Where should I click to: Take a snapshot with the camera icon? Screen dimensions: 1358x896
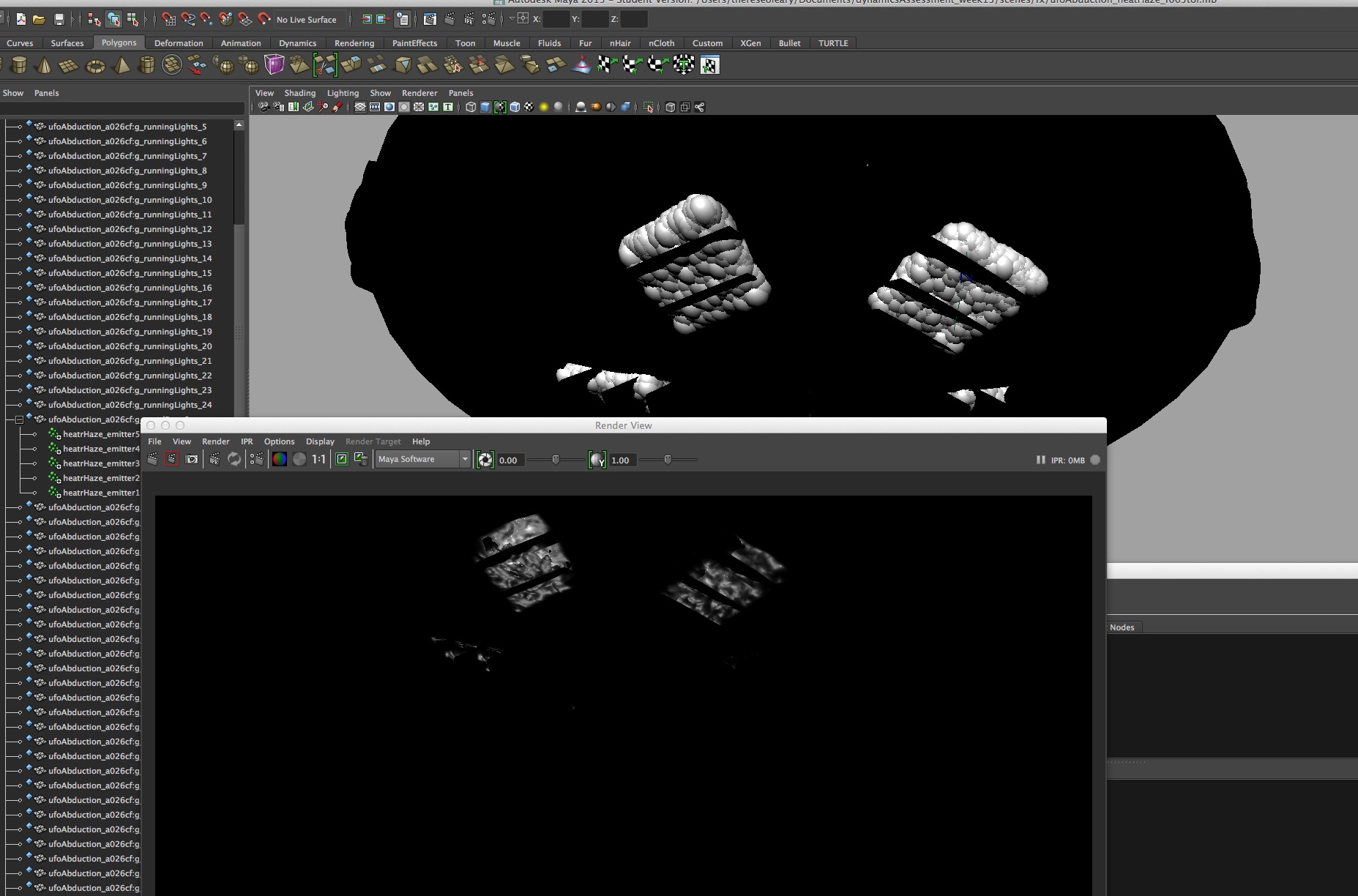[x=192, y=460]
